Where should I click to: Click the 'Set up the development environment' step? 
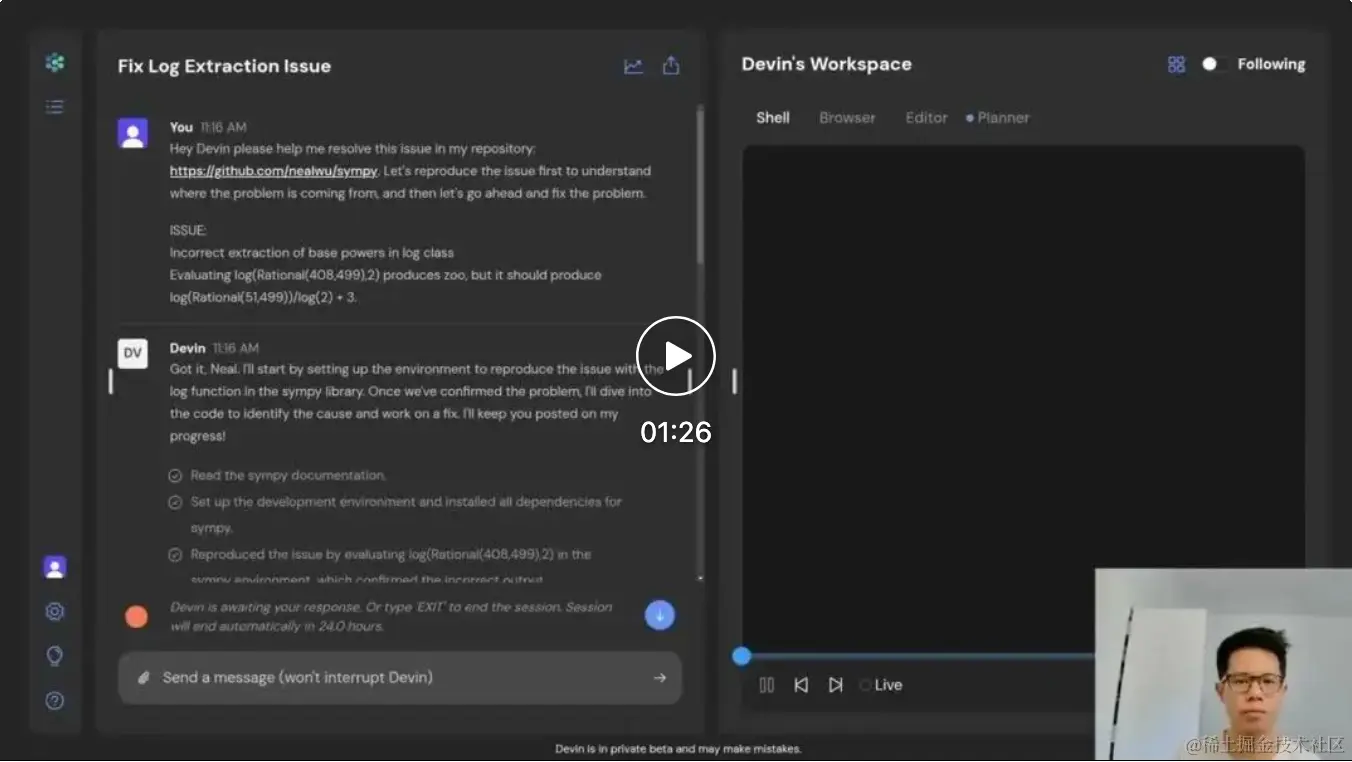406,515
